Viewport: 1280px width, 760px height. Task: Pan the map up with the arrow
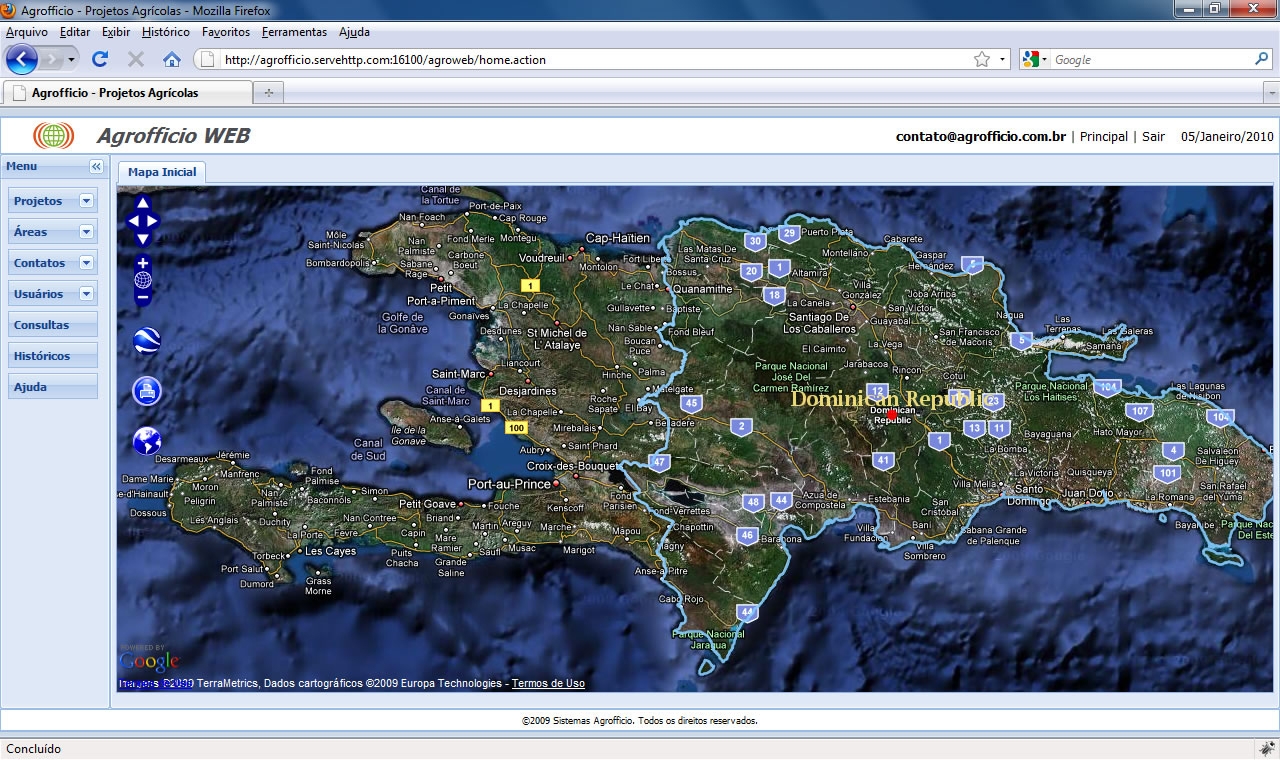coord(143,203)
